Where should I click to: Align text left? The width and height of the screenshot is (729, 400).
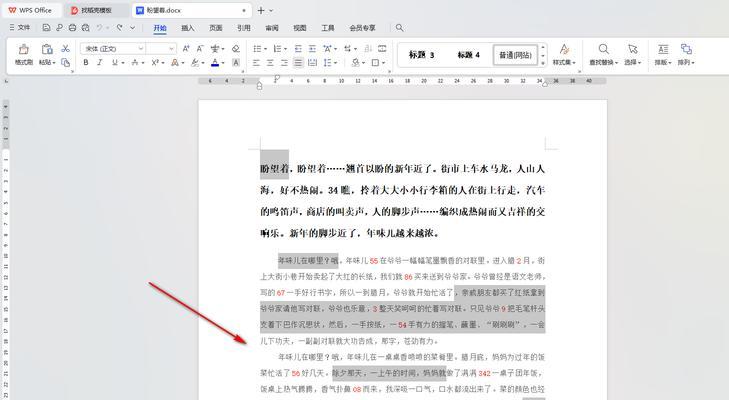[256, 62]
